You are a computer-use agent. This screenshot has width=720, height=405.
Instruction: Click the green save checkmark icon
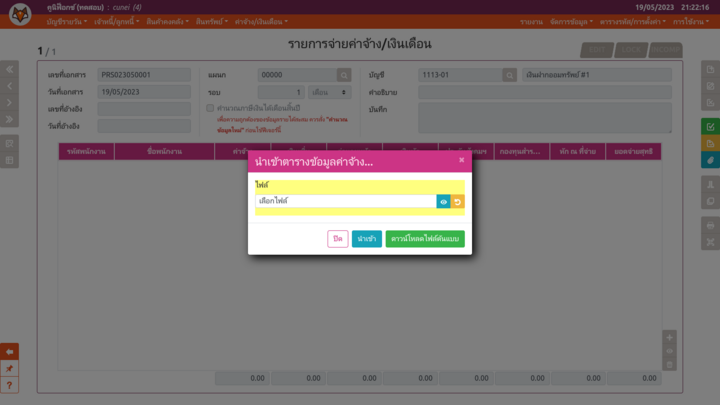(x=710, y=127)
